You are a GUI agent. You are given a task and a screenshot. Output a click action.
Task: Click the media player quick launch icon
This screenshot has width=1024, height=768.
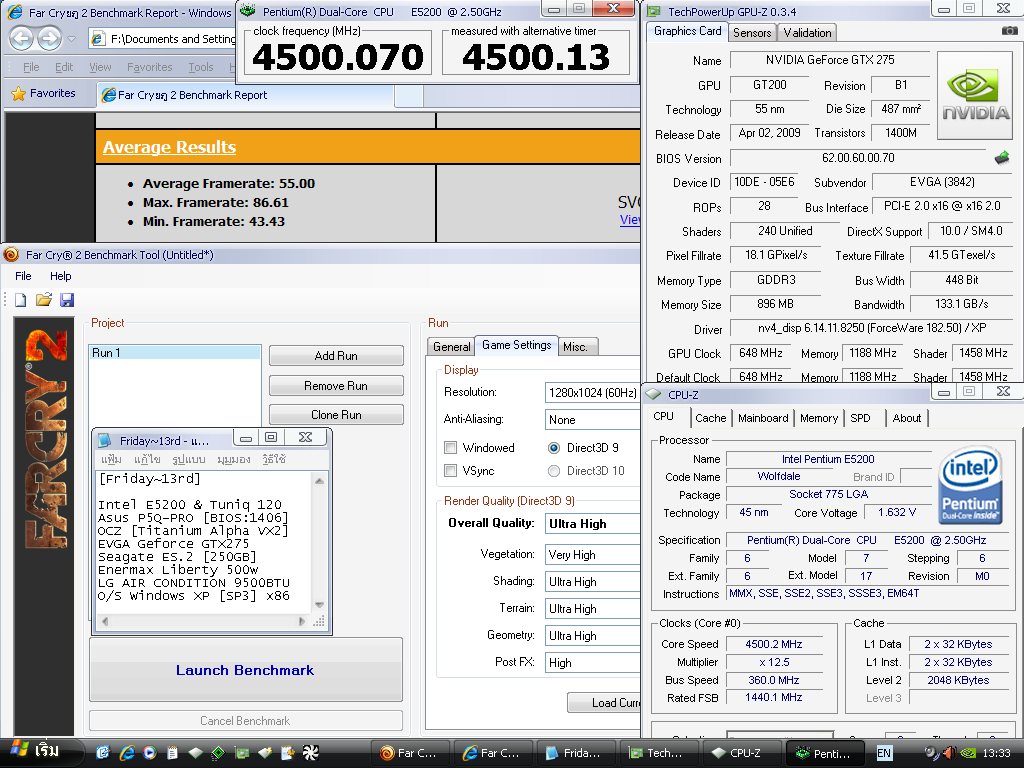(150, 753)
